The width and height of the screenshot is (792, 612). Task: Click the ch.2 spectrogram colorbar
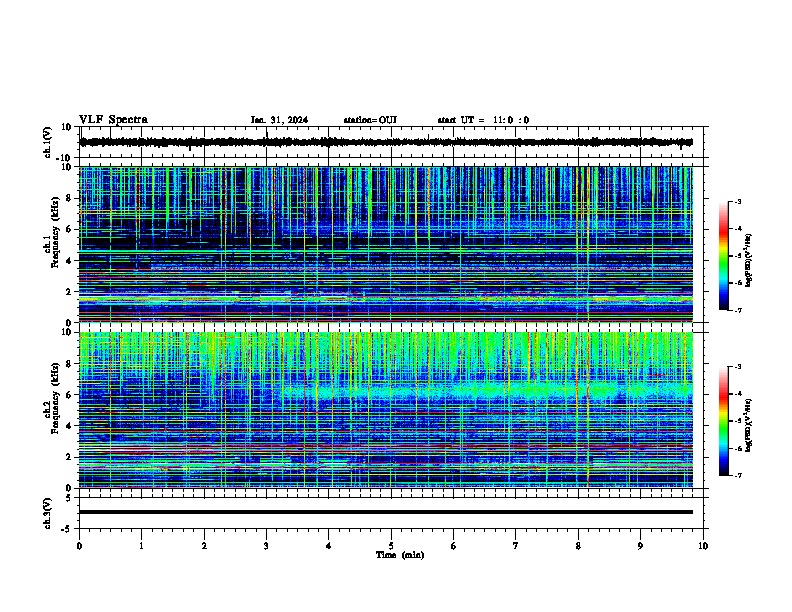[x=723, y=421]
